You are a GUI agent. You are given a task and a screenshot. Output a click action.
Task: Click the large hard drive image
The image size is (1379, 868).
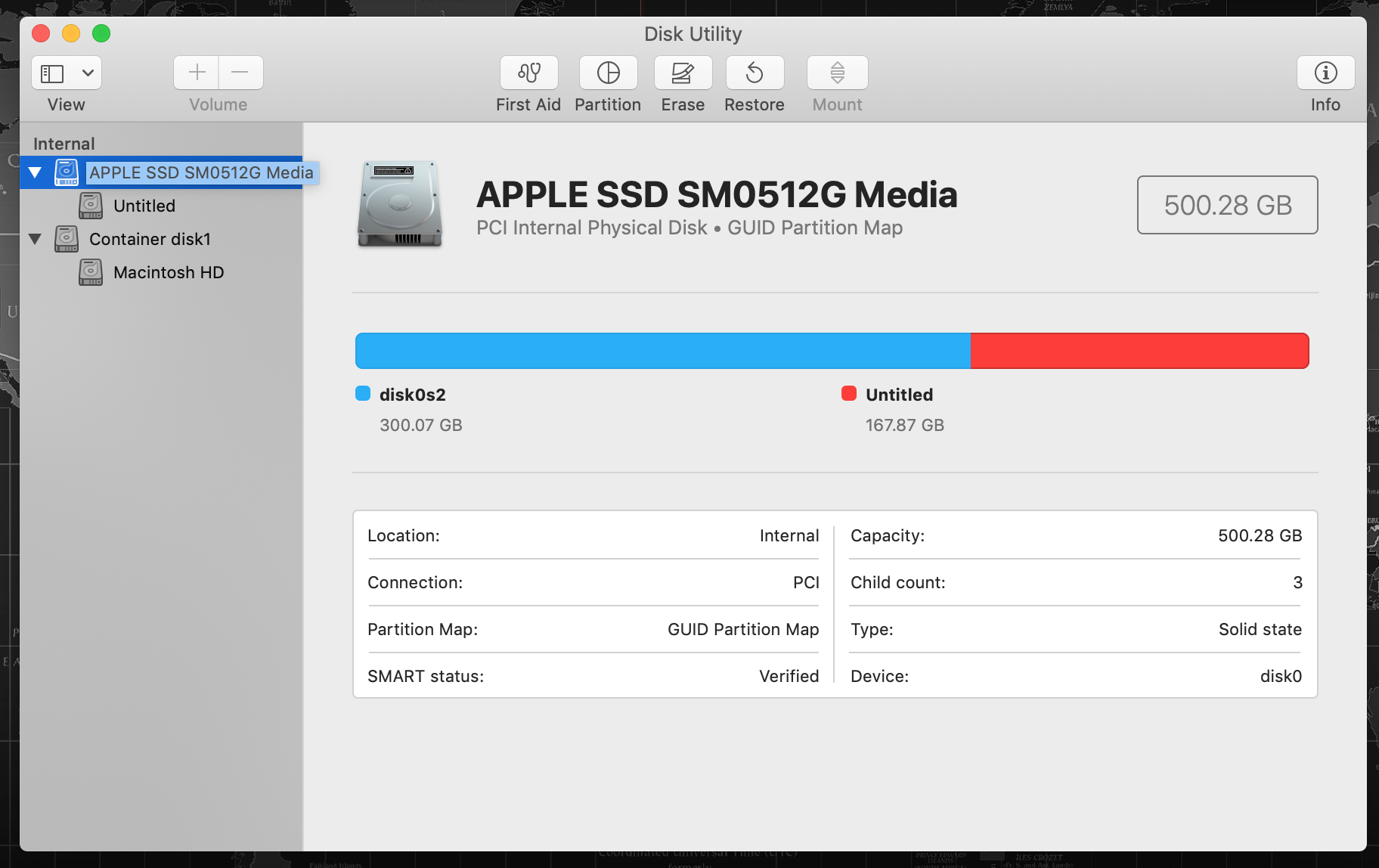(400, 204)
